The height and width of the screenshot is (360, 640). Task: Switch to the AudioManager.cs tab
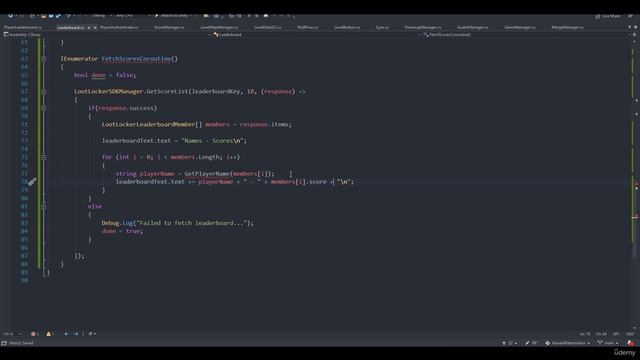tap(473, 27)
